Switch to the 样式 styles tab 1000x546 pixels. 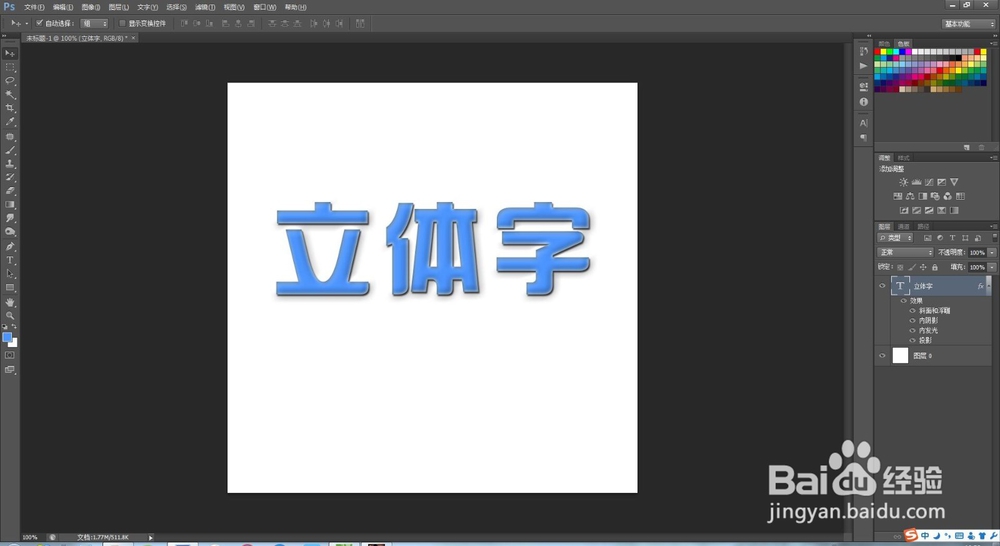(x=904, y=158)
